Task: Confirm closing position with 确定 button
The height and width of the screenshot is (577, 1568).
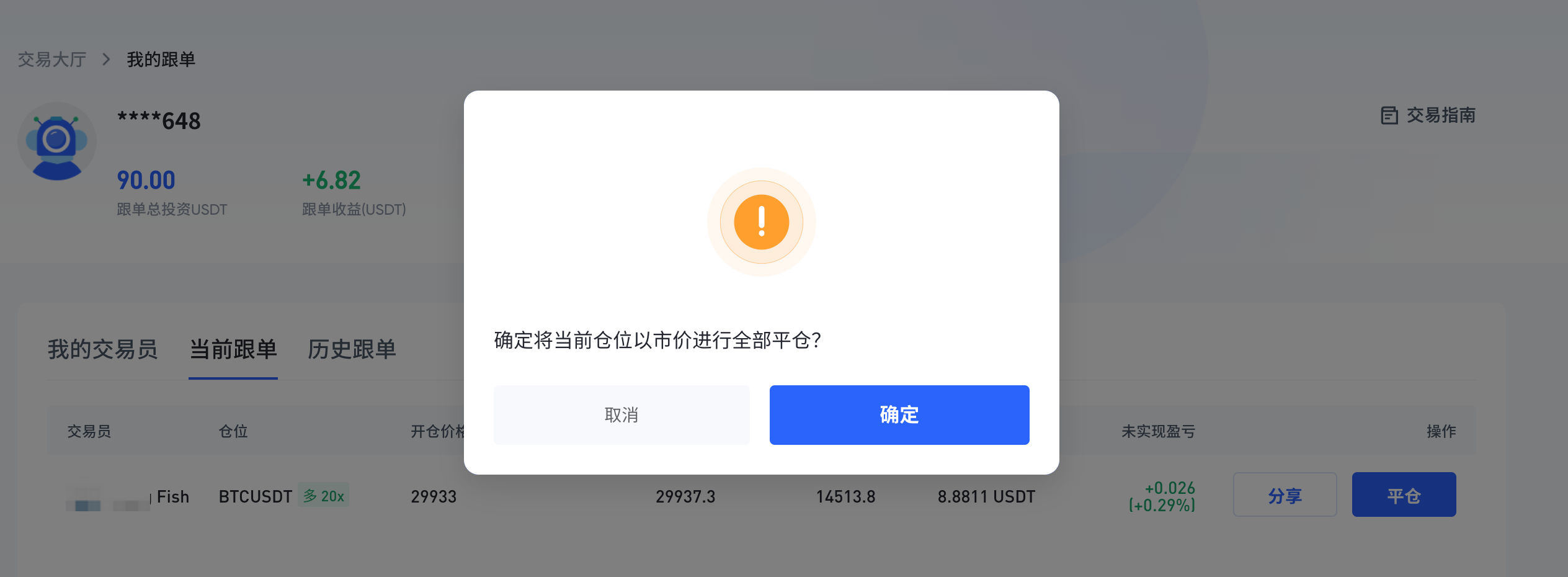Action: (x=899, y=415)
